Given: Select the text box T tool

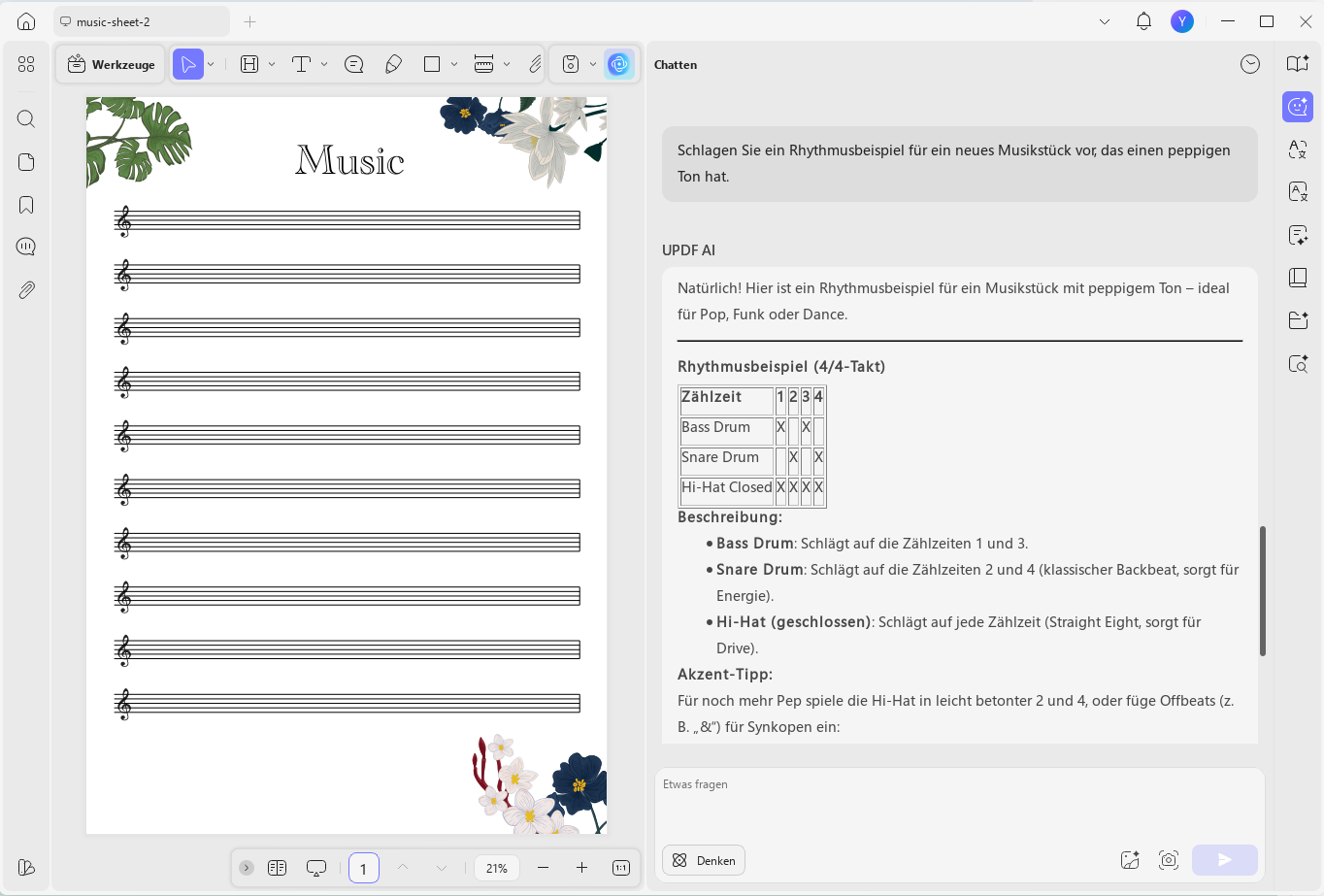Looking at the screenshot, I should 301,64.
